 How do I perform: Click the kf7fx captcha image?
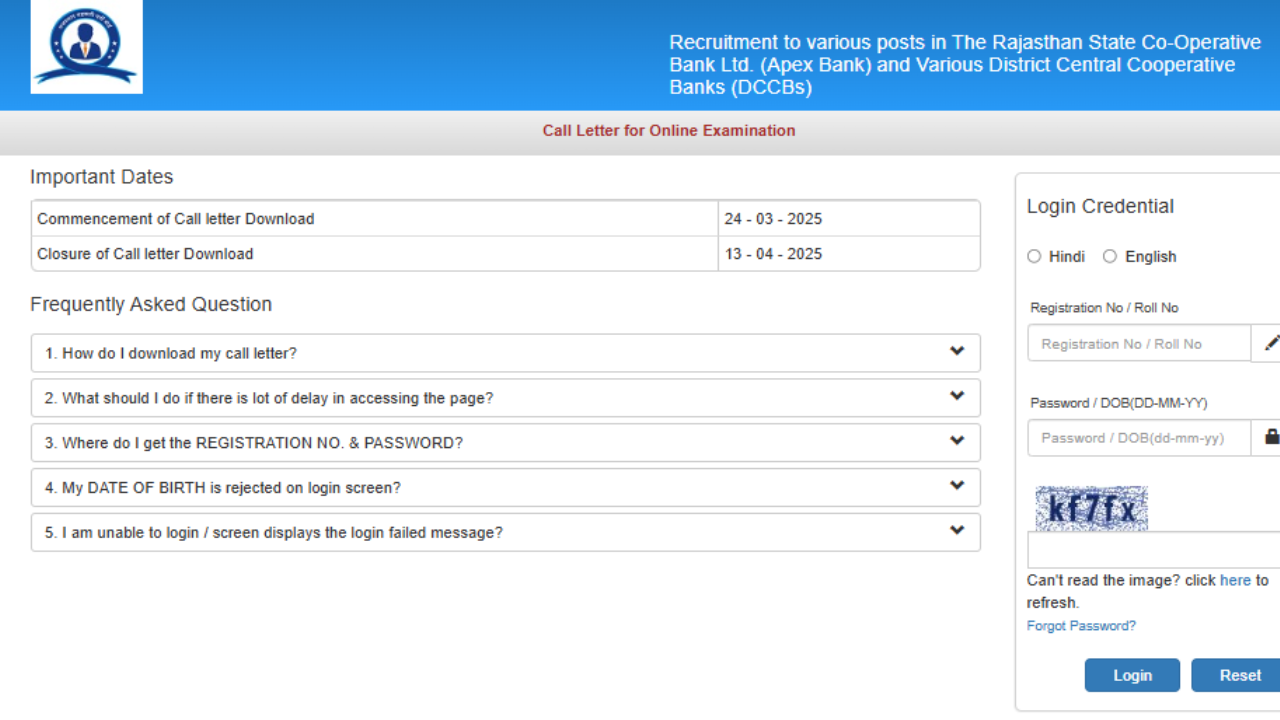[x=1090, y=509]
